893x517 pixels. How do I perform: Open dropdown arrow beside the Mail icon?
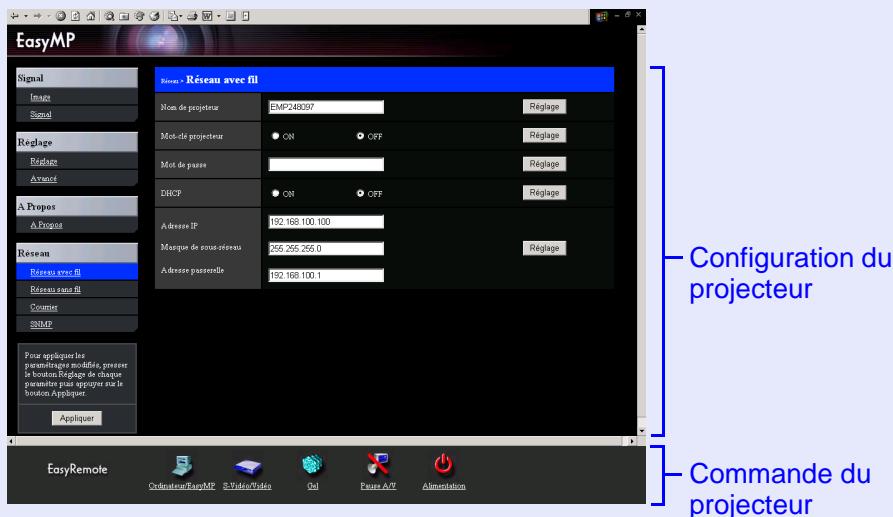tap(181, 16)
